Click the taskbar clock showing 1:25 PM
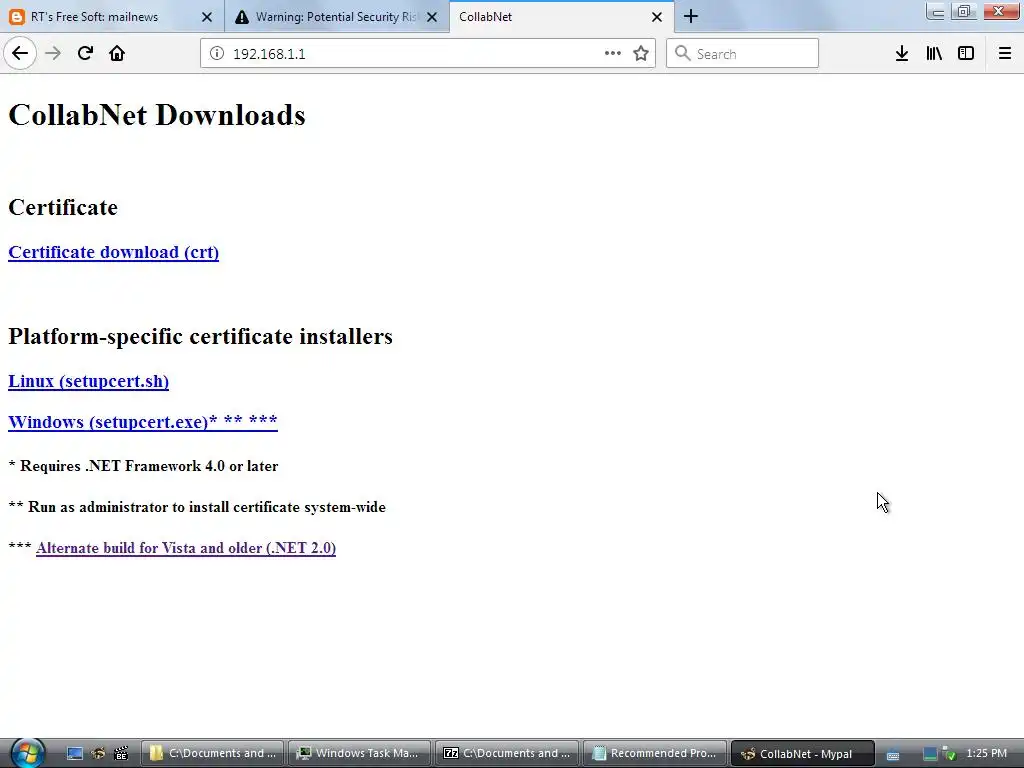The width and height of the screenshot is (1024, 768). (987, 753)
